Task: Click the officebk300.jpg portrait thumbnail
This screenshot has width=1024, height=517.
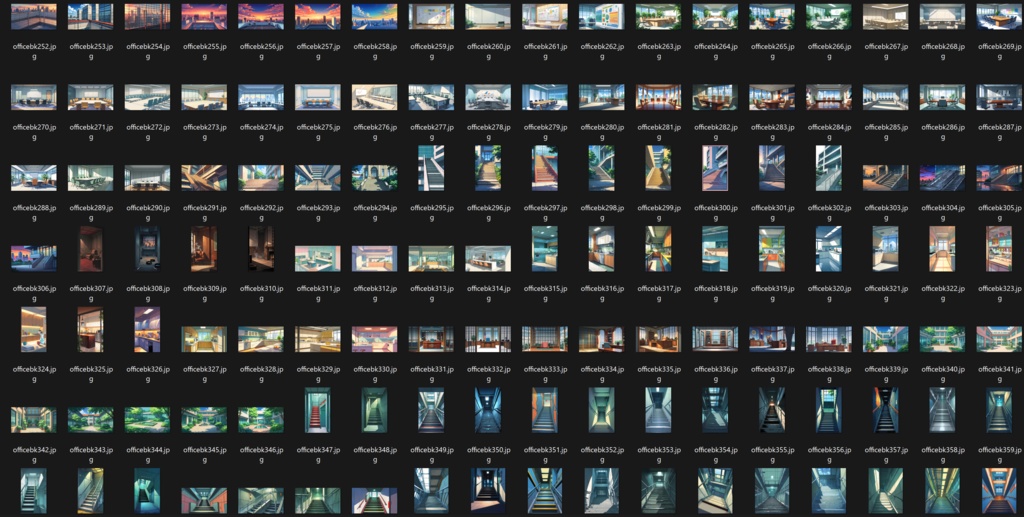Action: (716, 168)
